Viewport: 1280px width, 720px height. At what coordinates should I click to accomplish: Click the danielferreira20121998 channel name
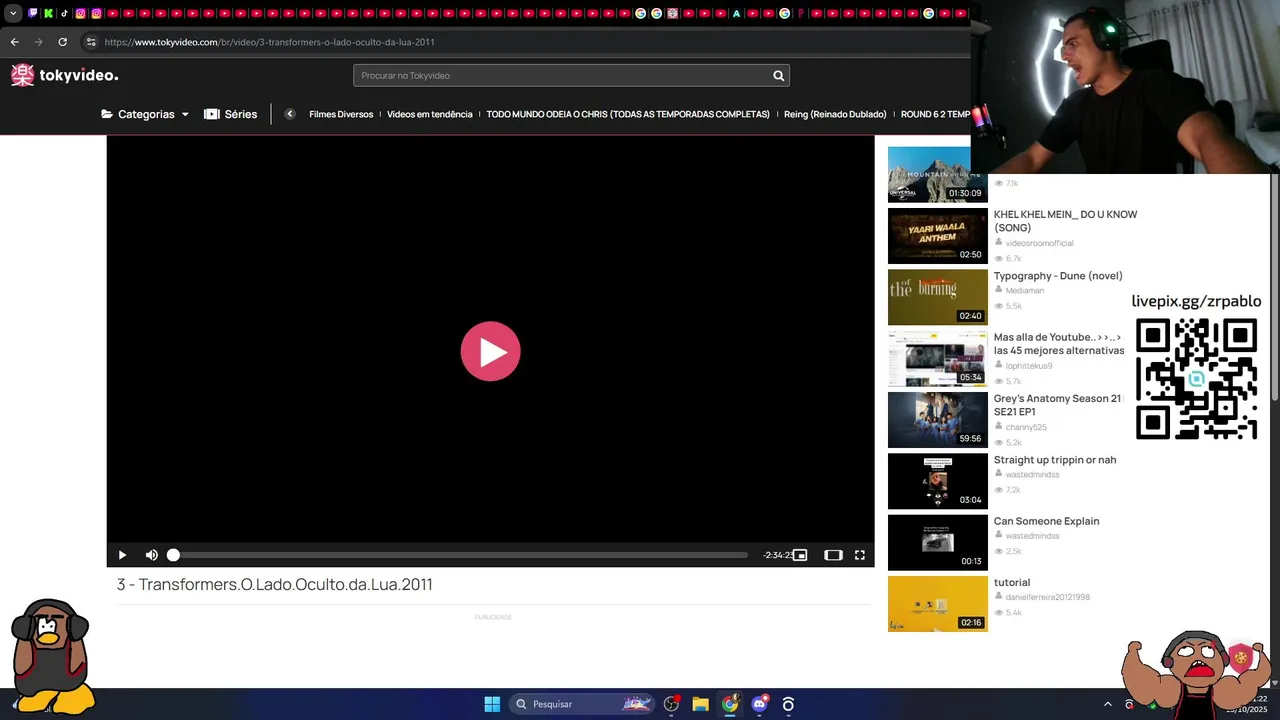pos(1047,597)
